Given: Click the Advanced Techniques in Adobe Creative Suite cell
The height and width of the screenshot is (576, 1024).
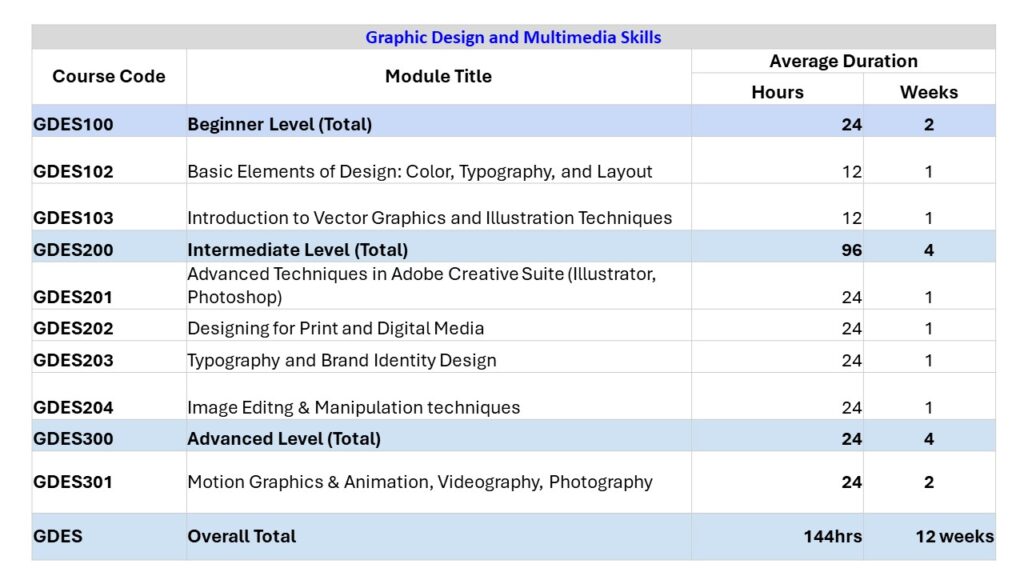Looking at the screenshot, I should (x=422, y=286).
